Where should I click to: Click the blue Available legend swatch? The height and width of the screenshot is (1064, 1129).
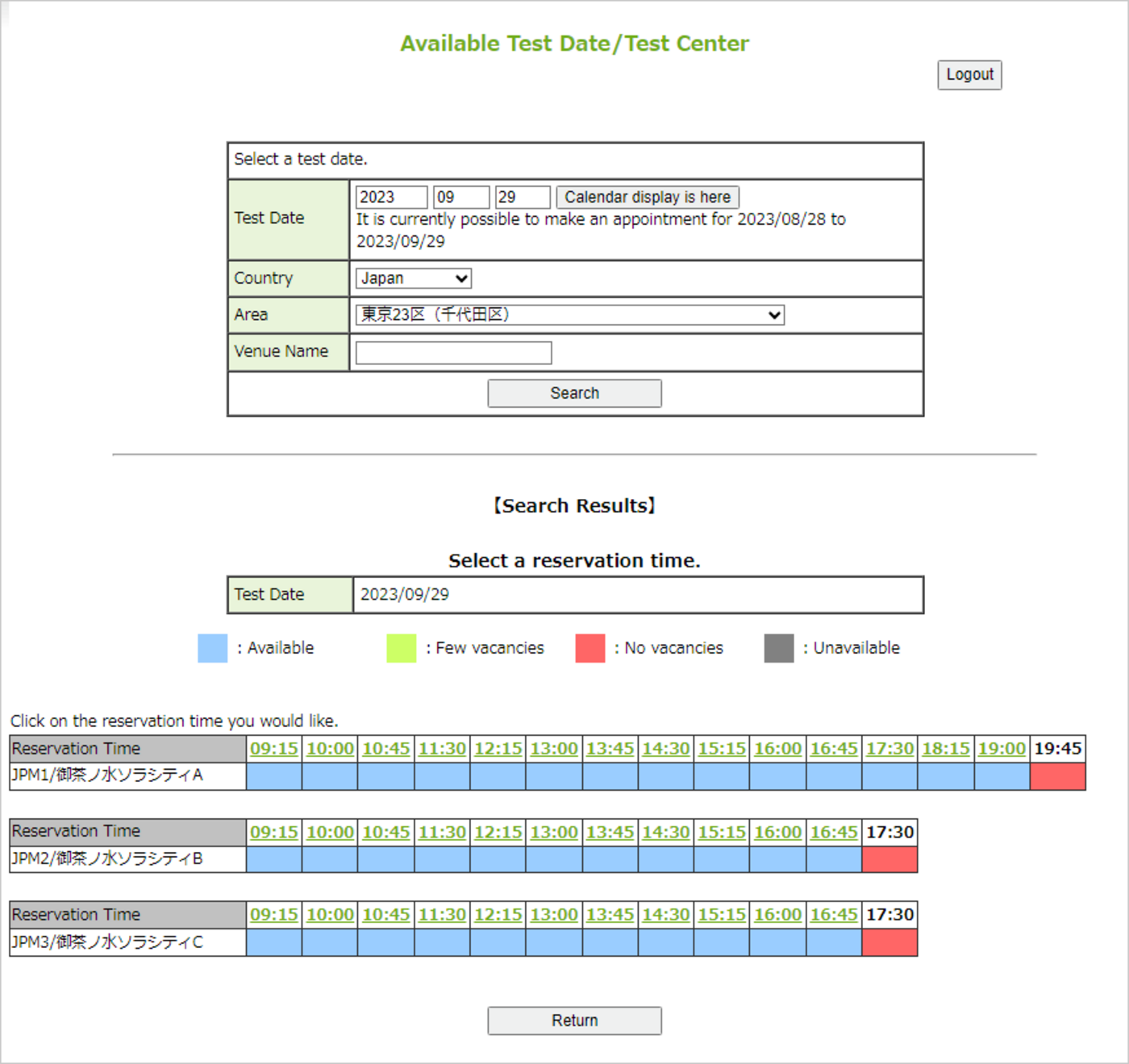click(211, 647)
